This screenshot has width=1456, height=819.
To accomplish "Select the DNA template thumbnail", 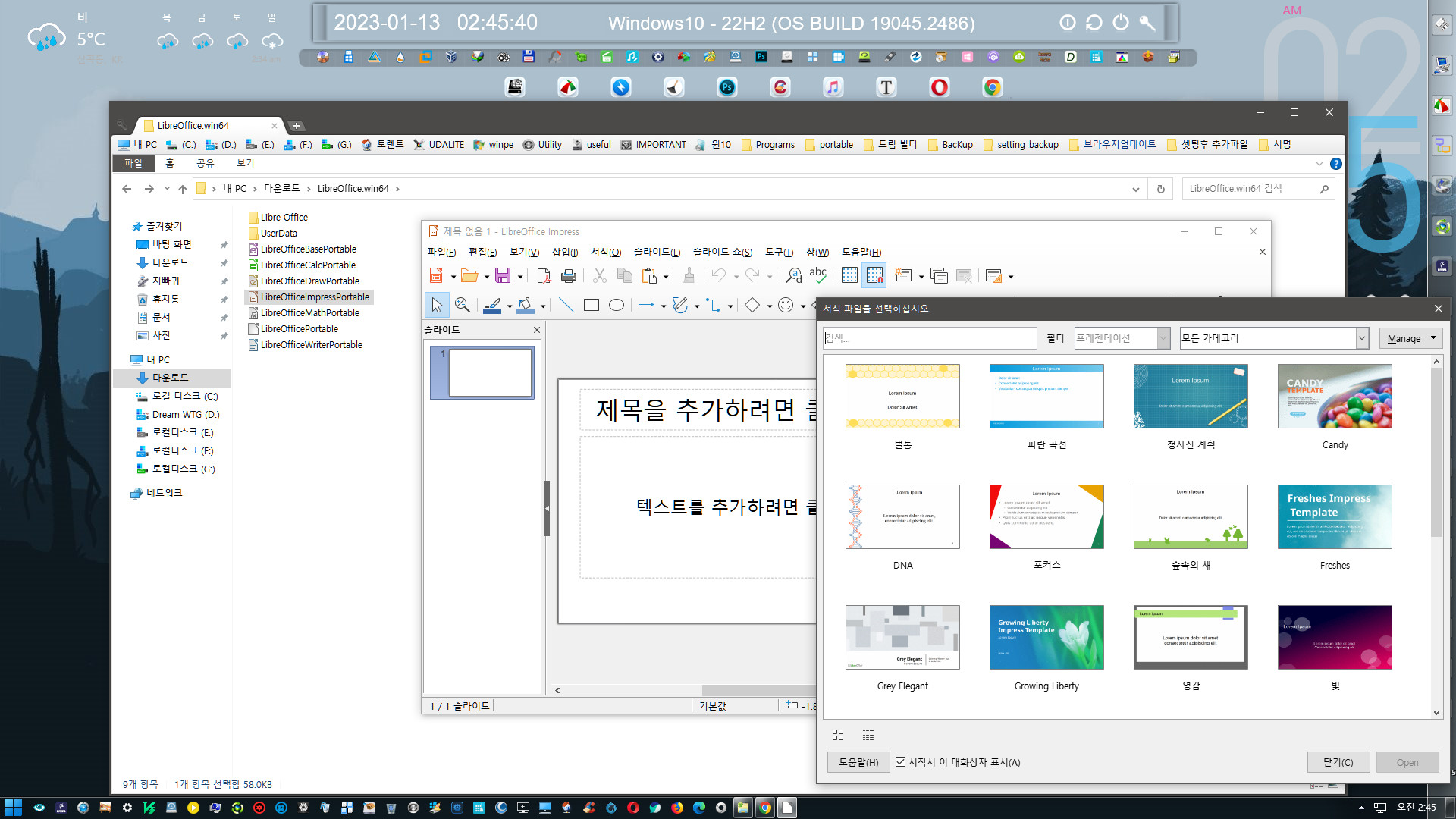I will click(902, 516).
